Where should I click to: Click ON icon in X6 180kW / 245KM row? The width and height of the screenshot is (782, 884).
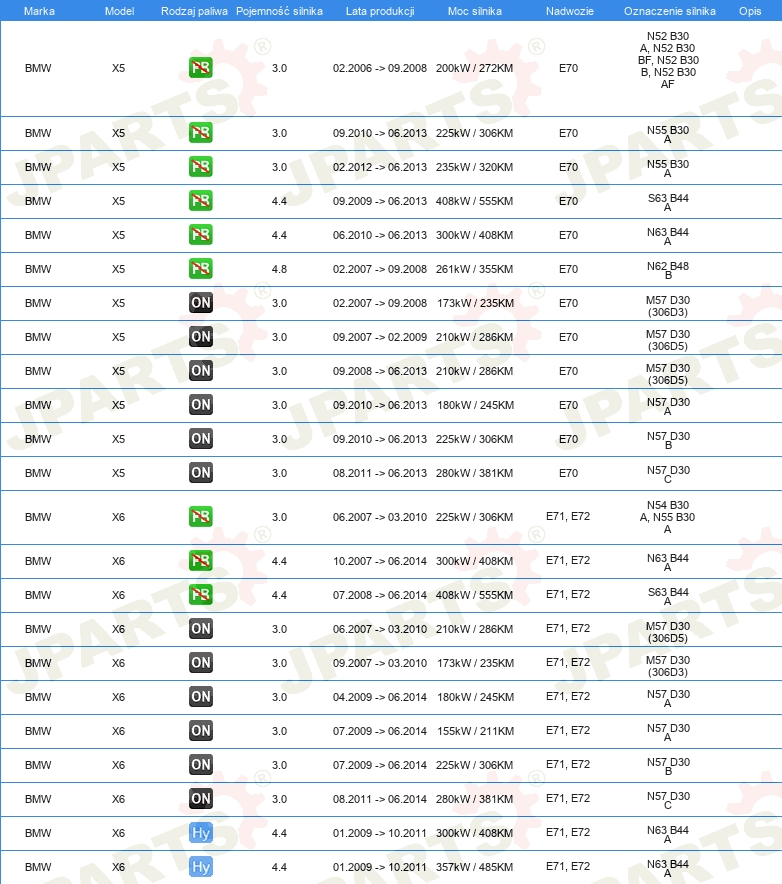201,696
